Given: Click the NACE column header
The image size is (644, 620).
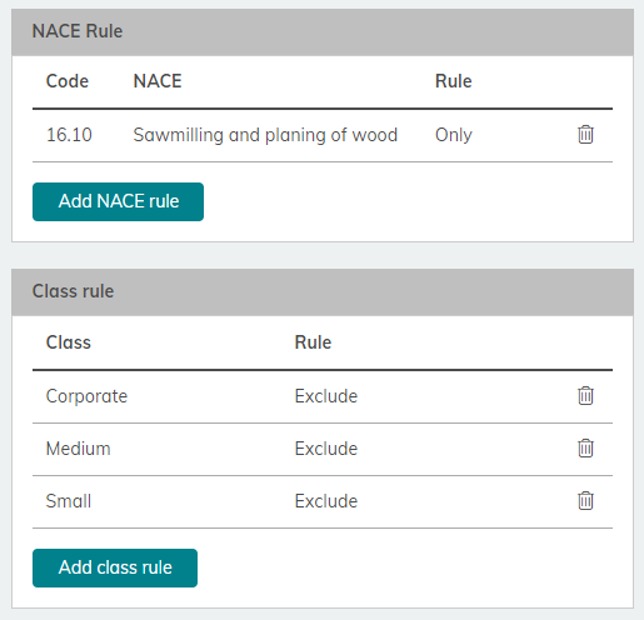Looking at the screenshot, I should tap(157, 81).
